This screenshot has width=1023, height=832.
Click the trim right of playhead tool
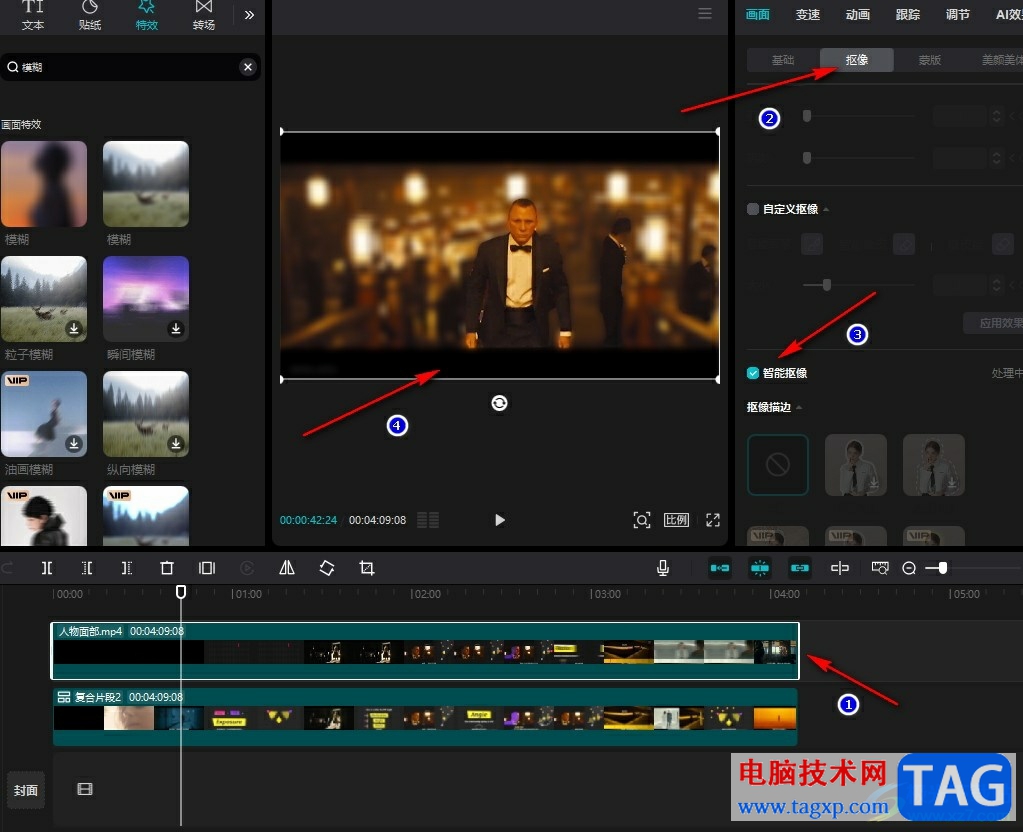pos(127,568)
